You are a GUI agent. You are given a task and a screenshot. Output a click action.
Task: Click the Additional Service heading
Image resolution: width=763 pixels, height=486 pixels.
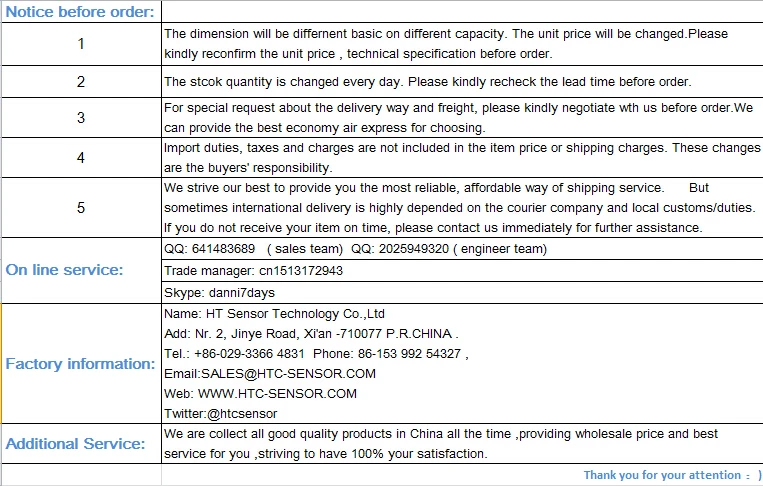point(75,444)
